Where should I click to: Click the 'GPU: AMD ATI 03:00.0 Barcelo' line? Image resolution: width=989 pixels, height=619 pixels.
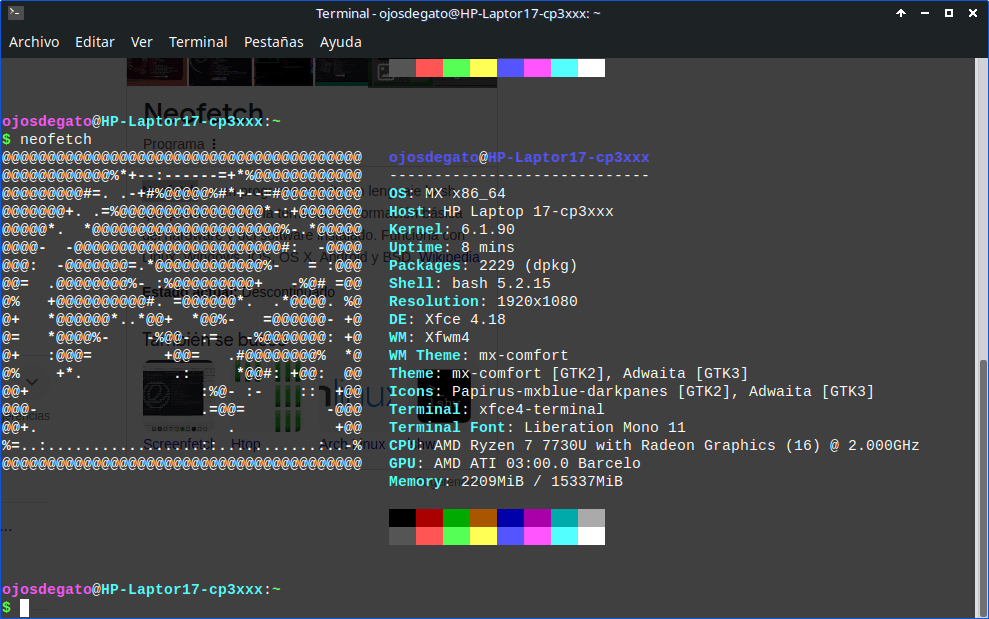pos(515,463)
